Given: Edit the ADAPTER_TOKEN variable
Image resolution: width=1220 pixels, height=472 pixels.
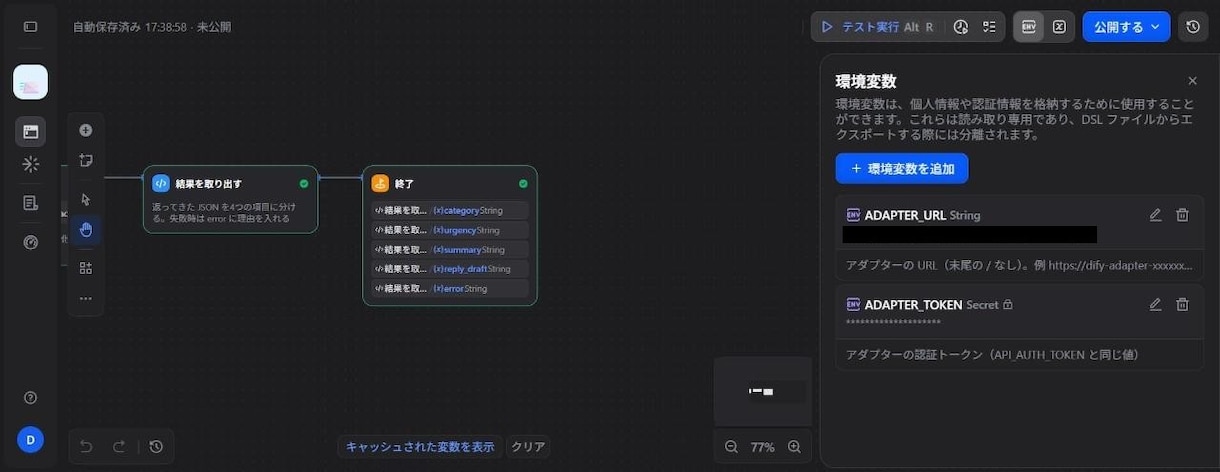Looking at the screenshot, I should point(1155,304).
